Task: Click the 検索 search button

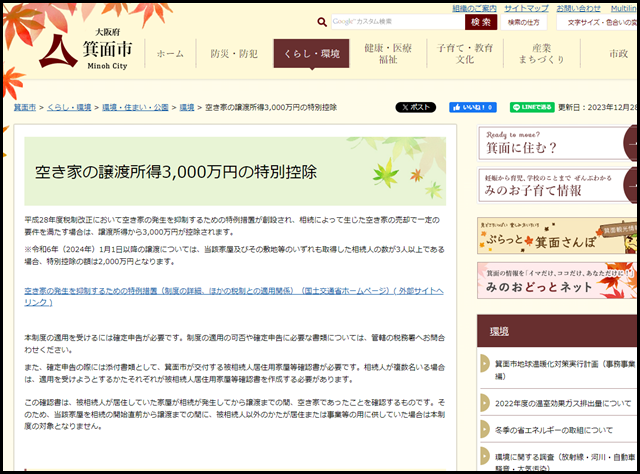Action: coord(481,22)
